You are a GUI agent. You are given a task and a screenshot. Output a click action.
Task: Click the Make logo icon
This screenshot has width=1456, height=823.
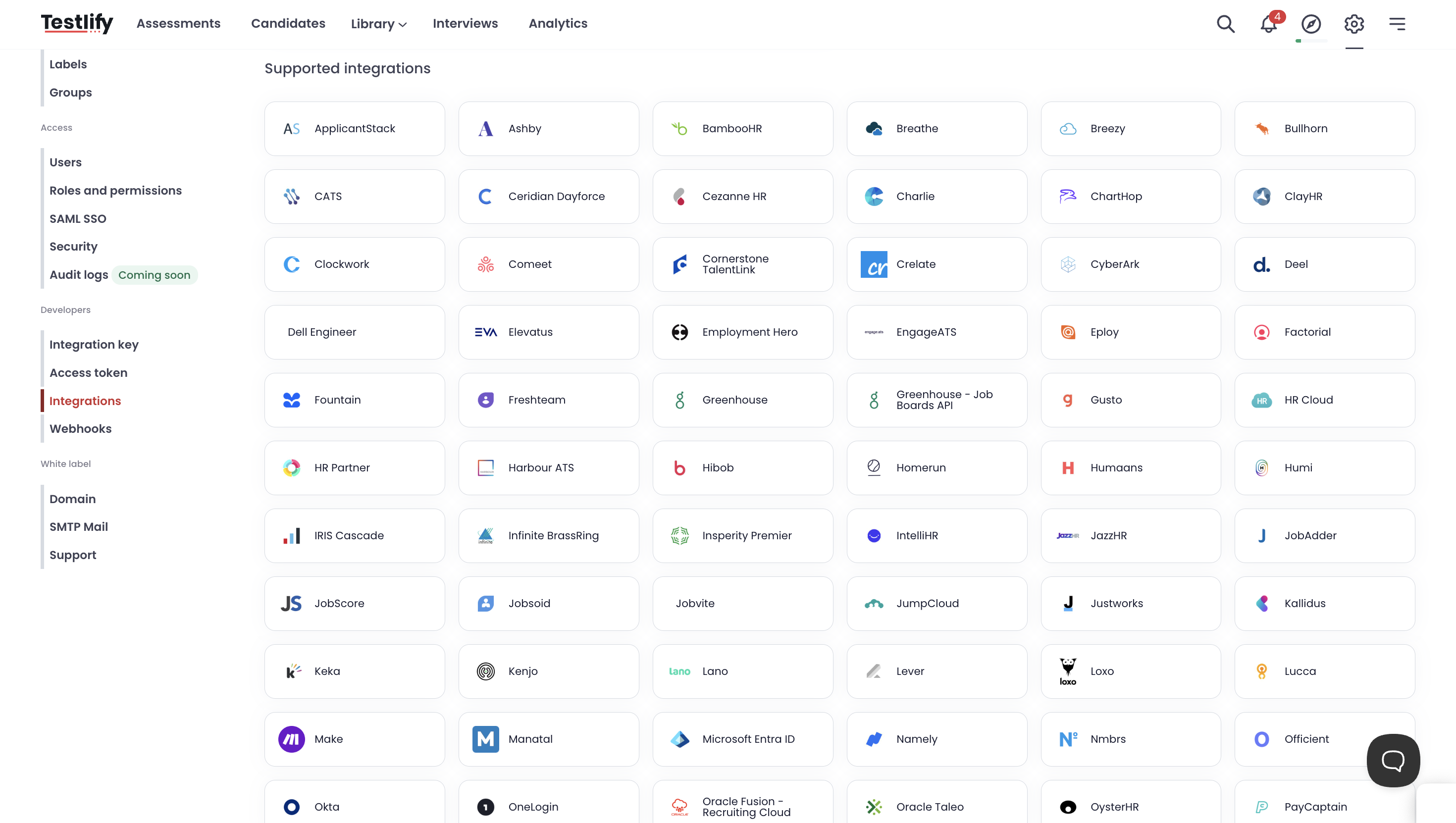(292, 739)
